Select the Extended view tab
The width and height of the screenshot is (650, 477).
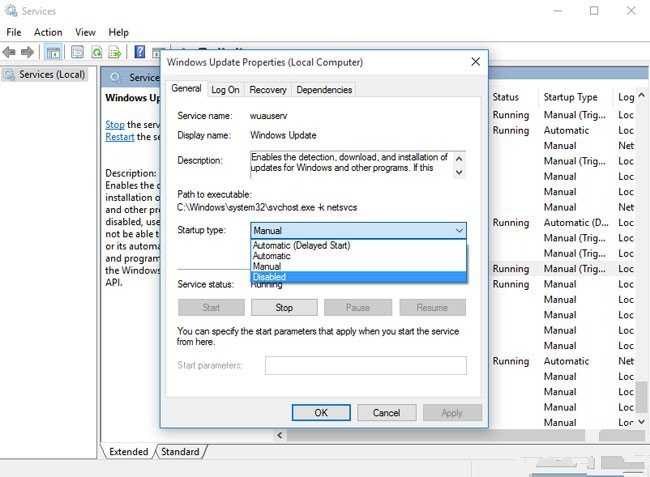(x=129, y=452)
